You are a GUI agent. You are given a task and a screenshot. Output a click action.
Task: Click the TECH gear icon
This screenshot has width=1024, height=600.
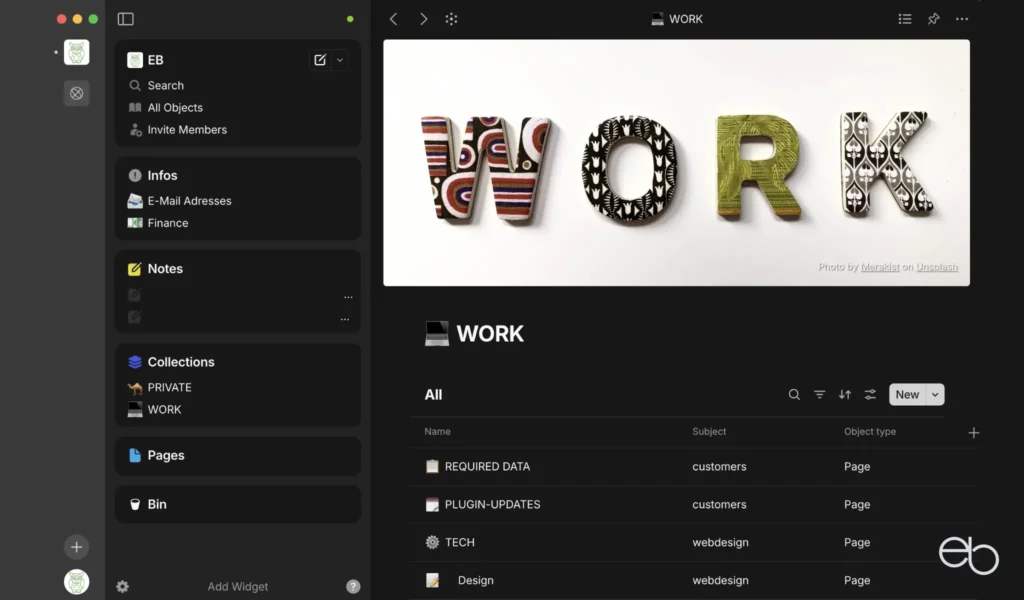pos(432,543)
